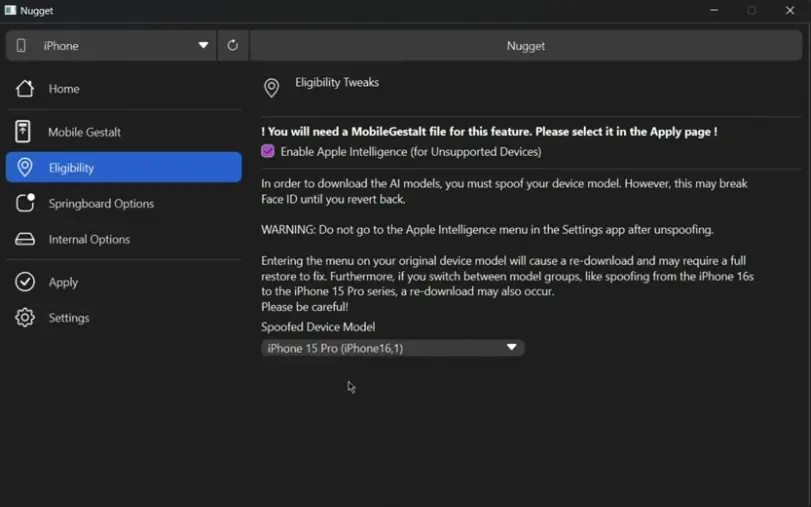Go to Mobile Gestalt page
The height and width of the screenshot is (507, 811).
coord(124,132)
